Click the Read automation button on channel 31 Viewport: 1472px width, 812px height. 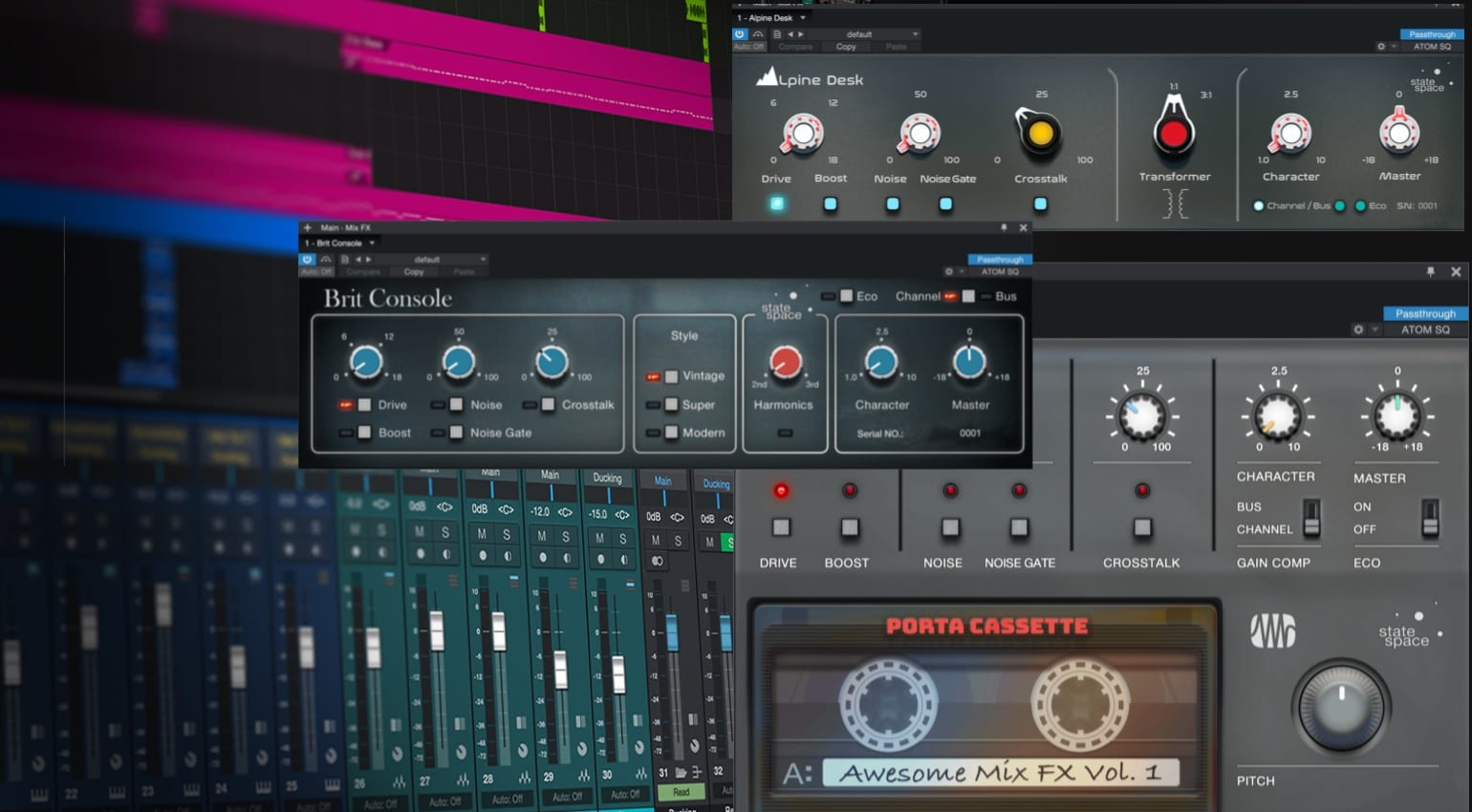[682, 793]
